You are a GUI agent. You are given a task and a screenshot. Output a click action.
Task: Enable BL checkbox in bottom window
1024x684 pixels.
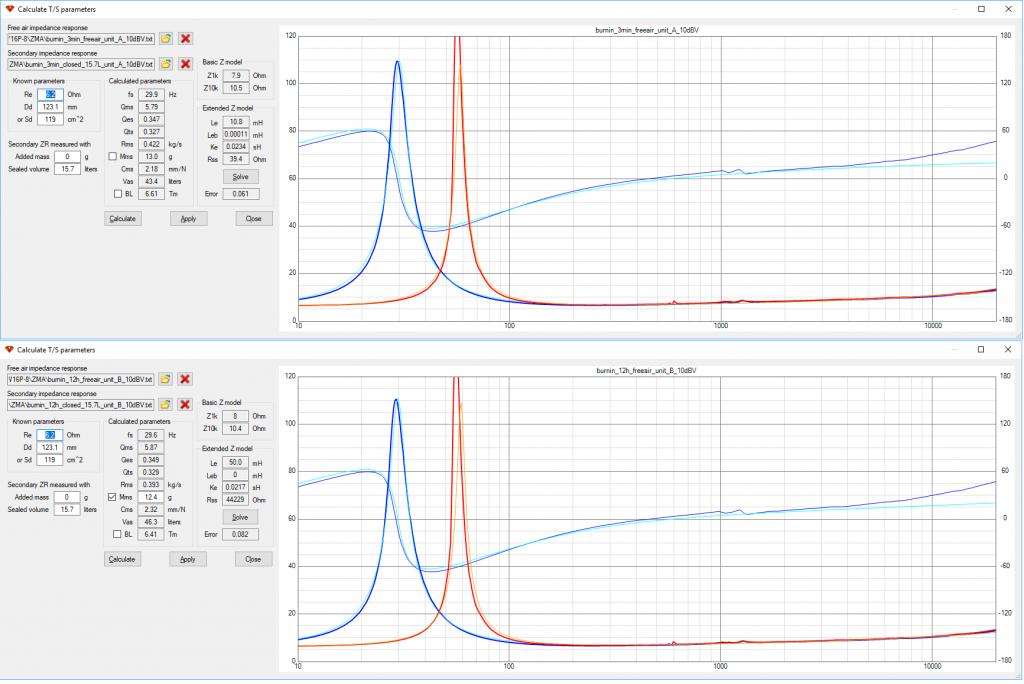[117, 534]
